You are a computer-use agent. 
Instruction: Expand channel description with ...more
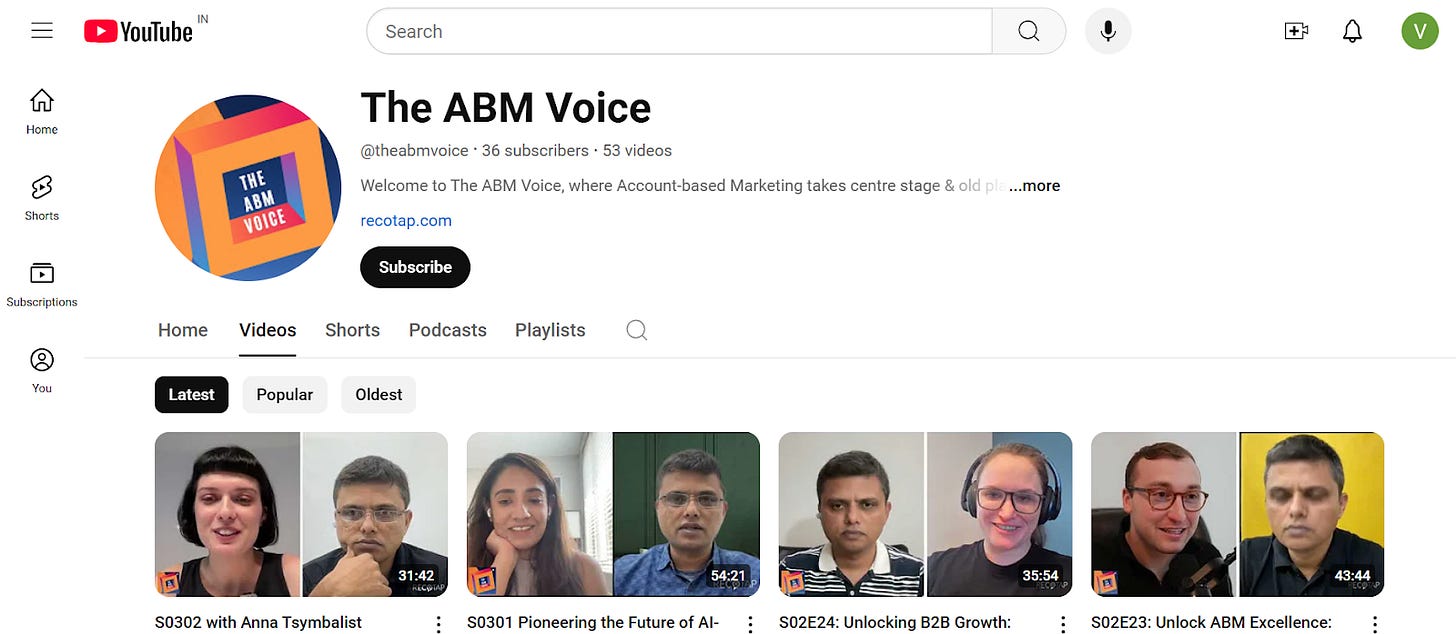point(1035,186)
